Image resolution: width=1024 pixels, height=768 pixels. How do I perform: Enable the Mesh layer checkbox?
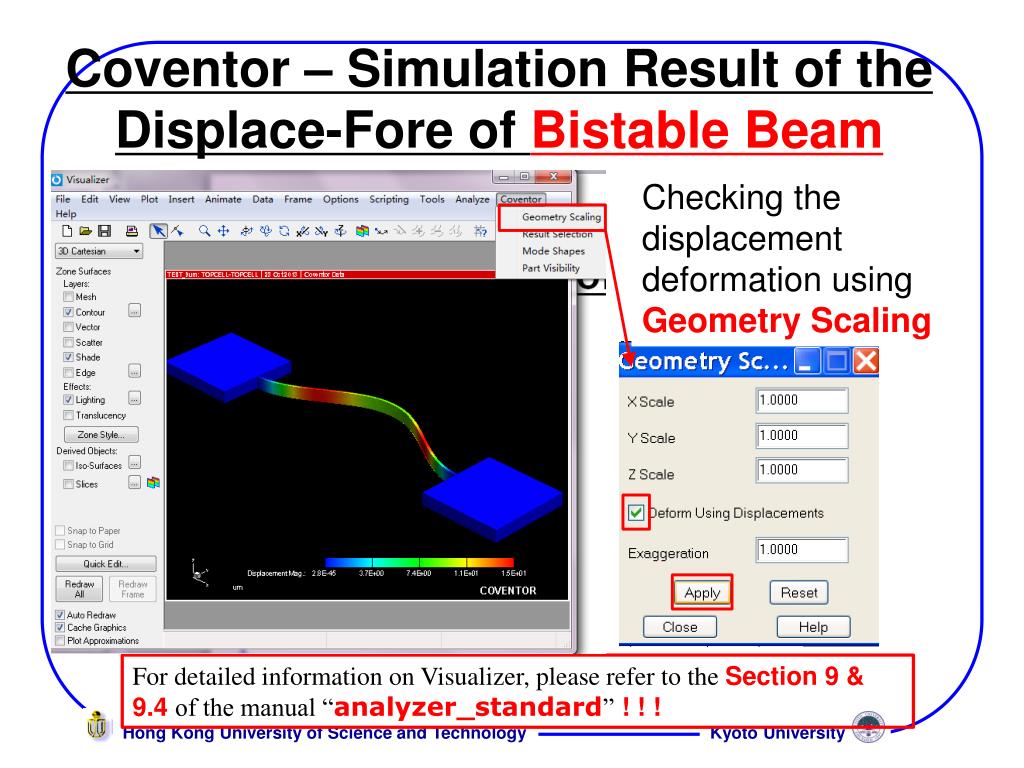[x=68, y=296]
